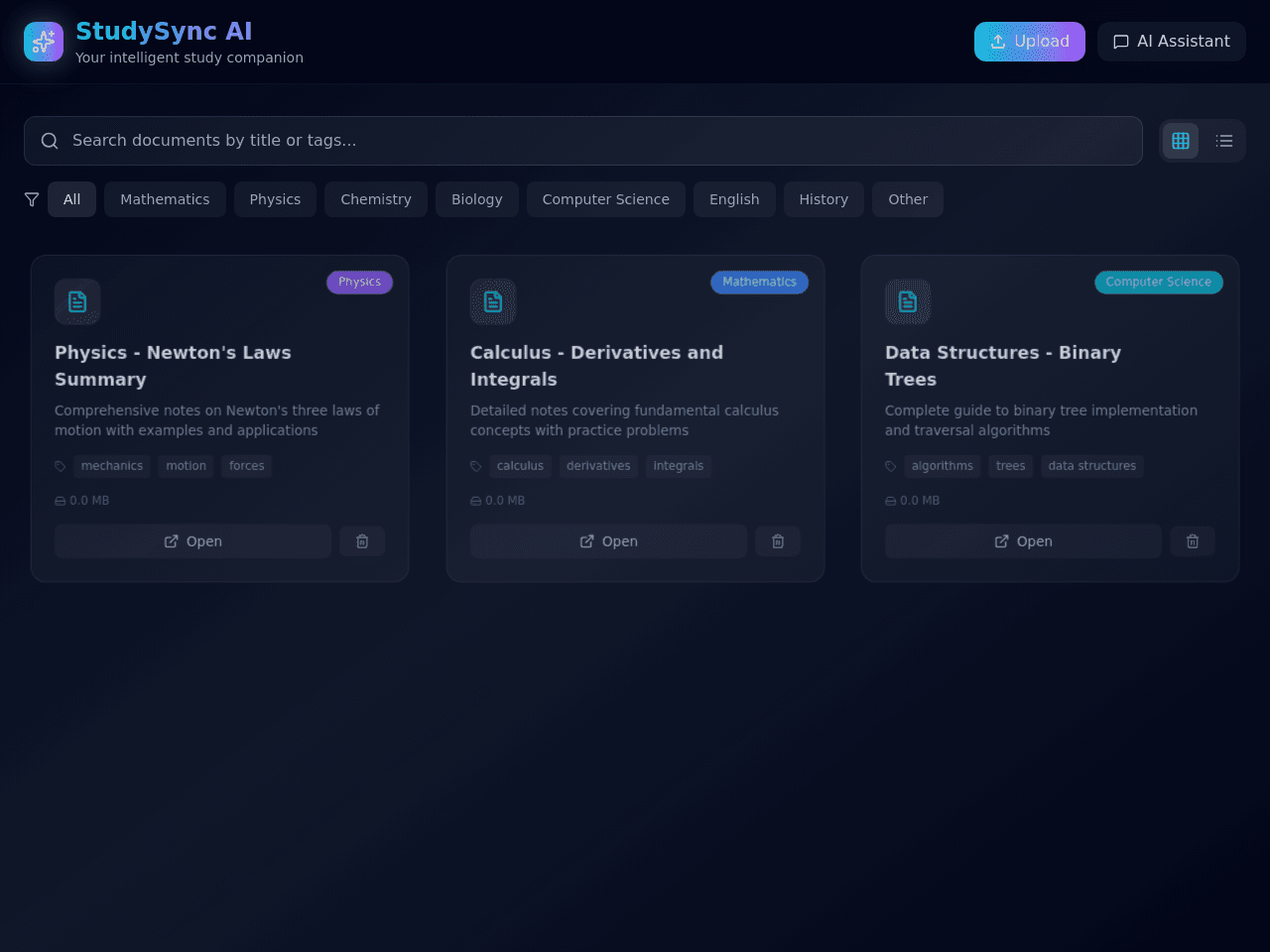Switch to grid view layout
Screen dimensions: 1270x952
click(1181, 141)
